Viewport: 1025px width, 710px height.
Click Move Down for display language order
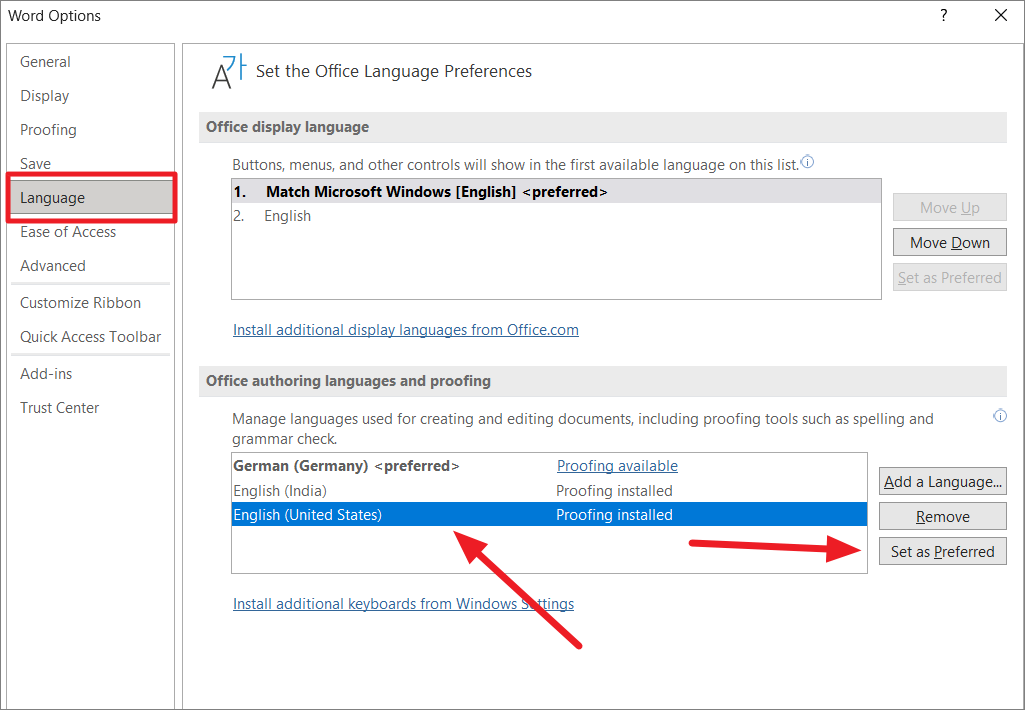click(949, 241)
